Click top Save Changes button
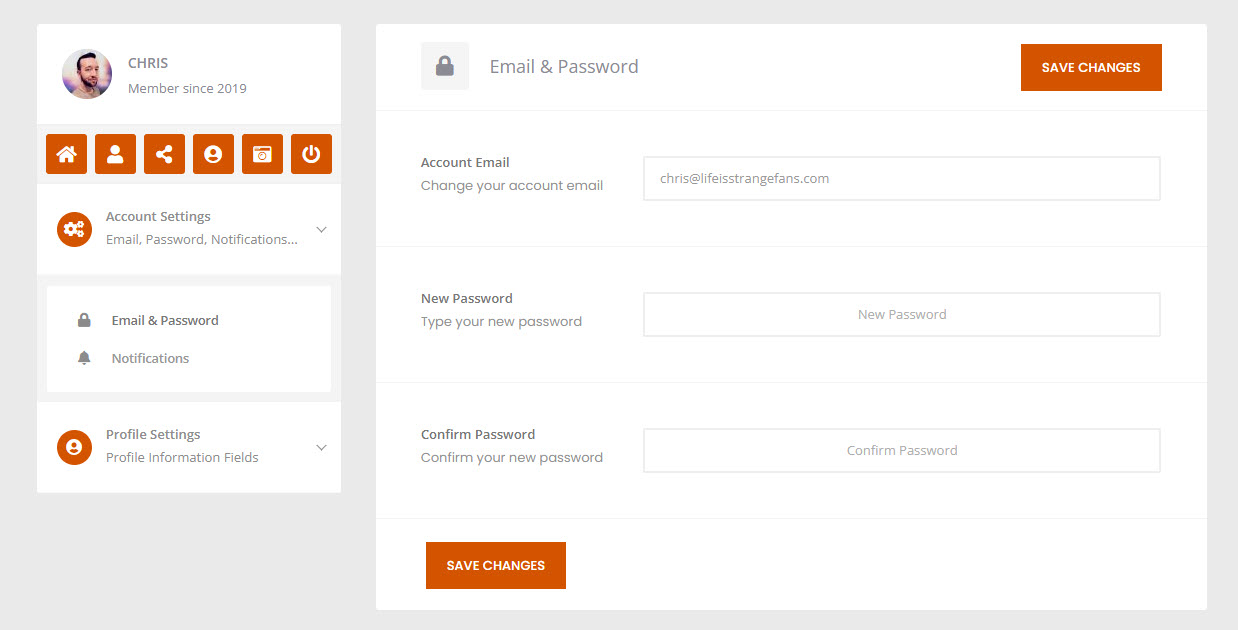This screenshot has height=630, width=1238. (x=1091, y=67)
